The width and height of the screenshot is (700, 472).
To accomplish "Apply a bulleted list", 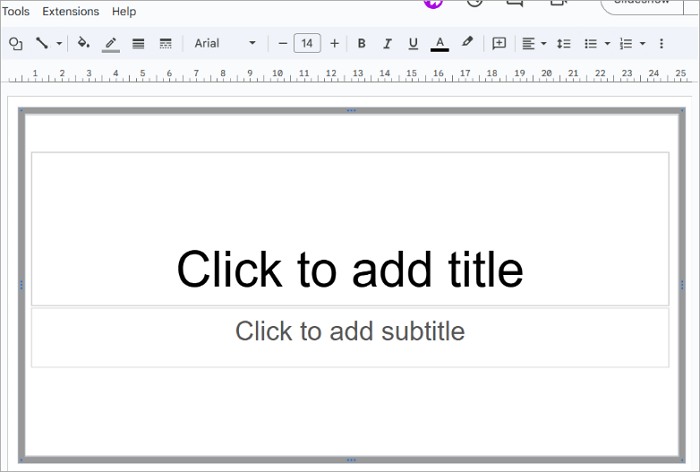I will [591, 43].
